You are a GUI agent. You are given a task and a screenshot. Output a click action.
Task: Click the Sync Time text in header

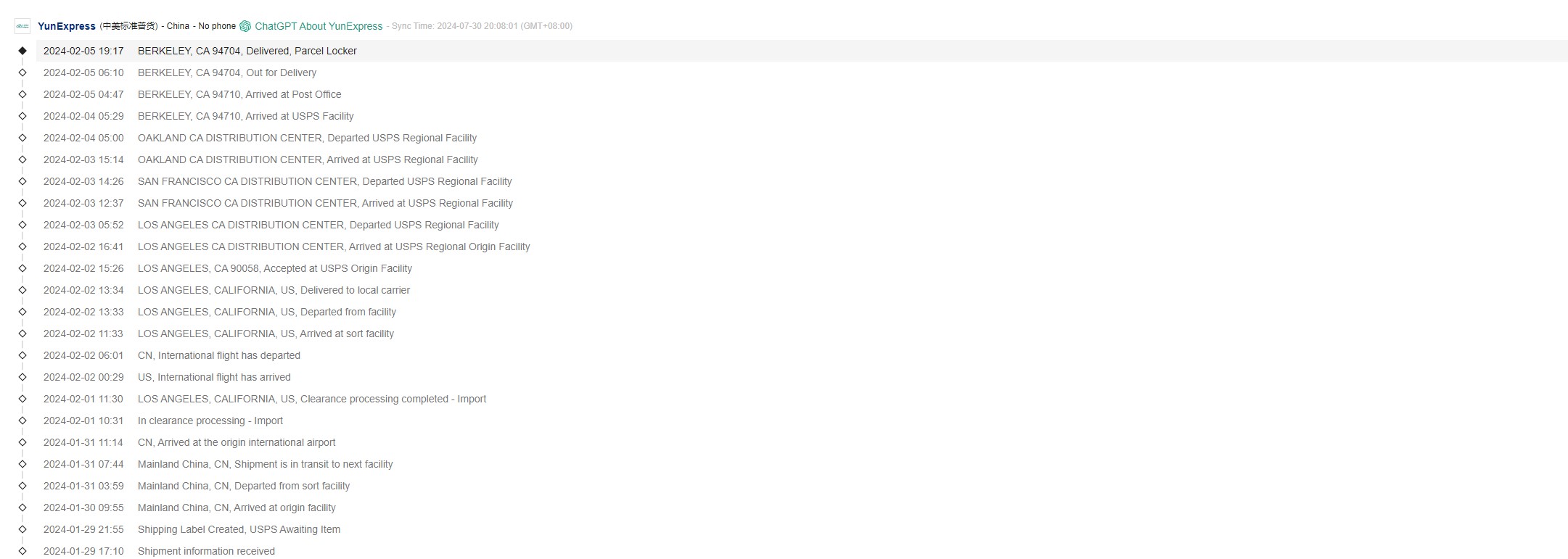coord(482,26)
